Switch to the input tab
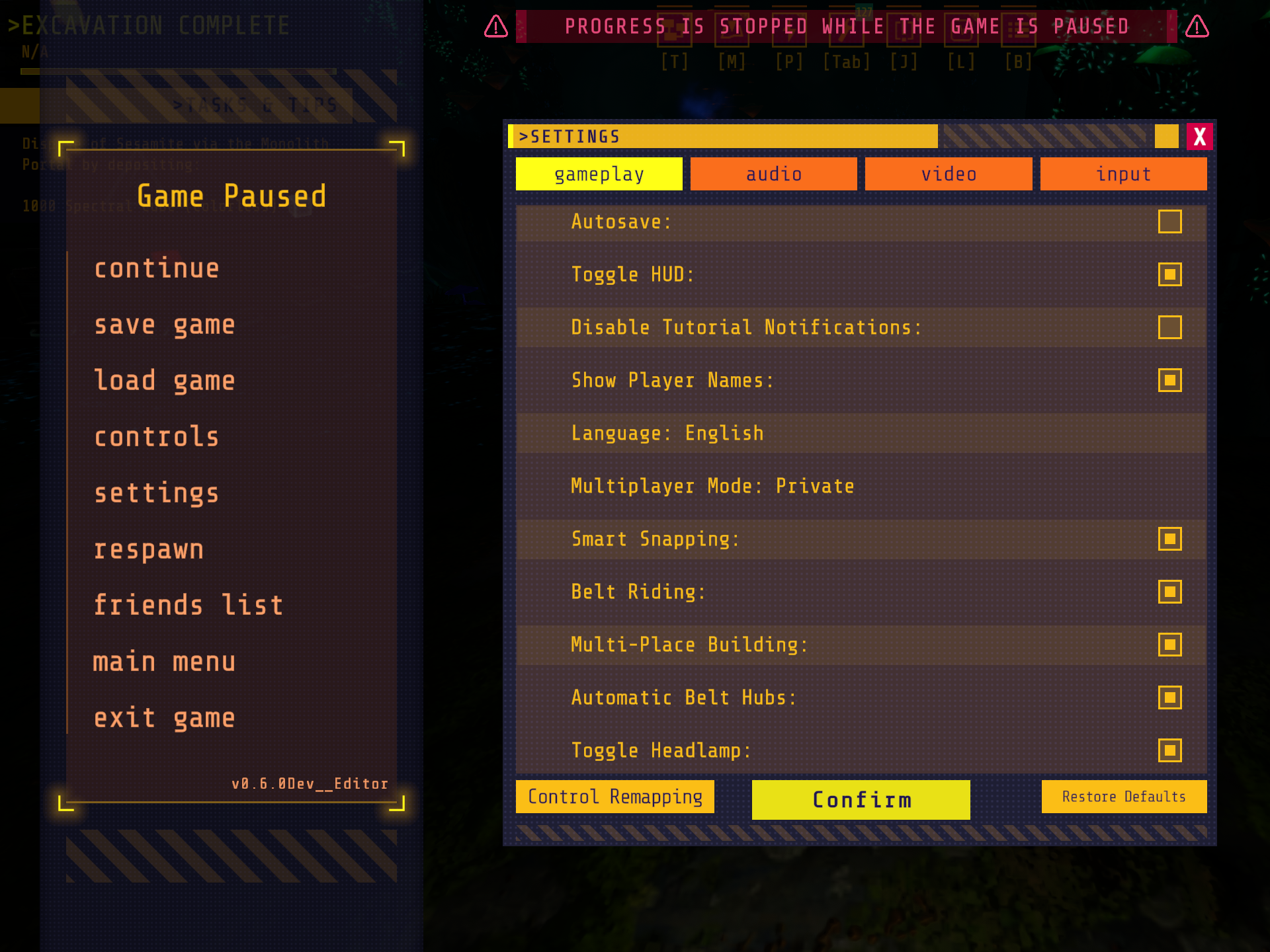Screen dimensions: 1270x952 click(1122, 174)
